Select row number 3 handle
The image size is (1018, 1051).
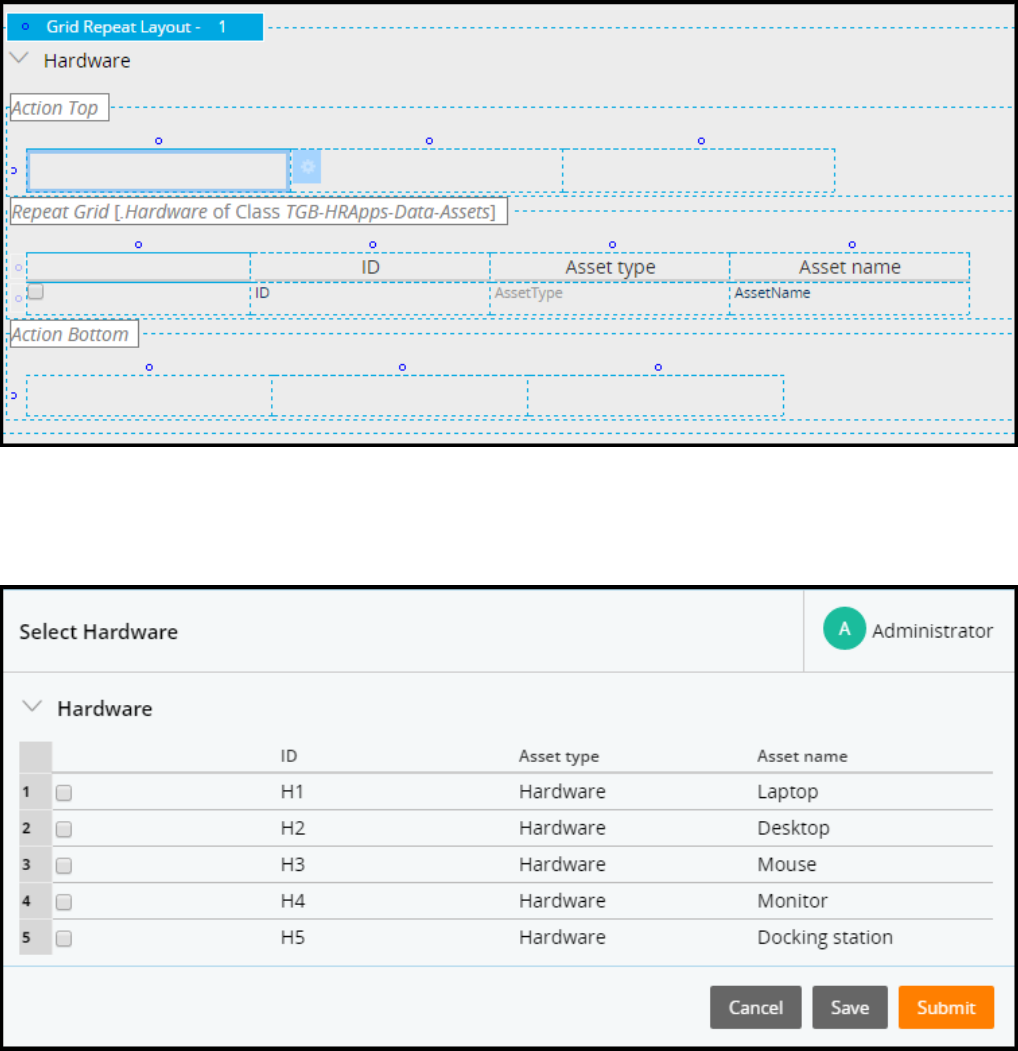pyautogui.click(x=36, y=864)
